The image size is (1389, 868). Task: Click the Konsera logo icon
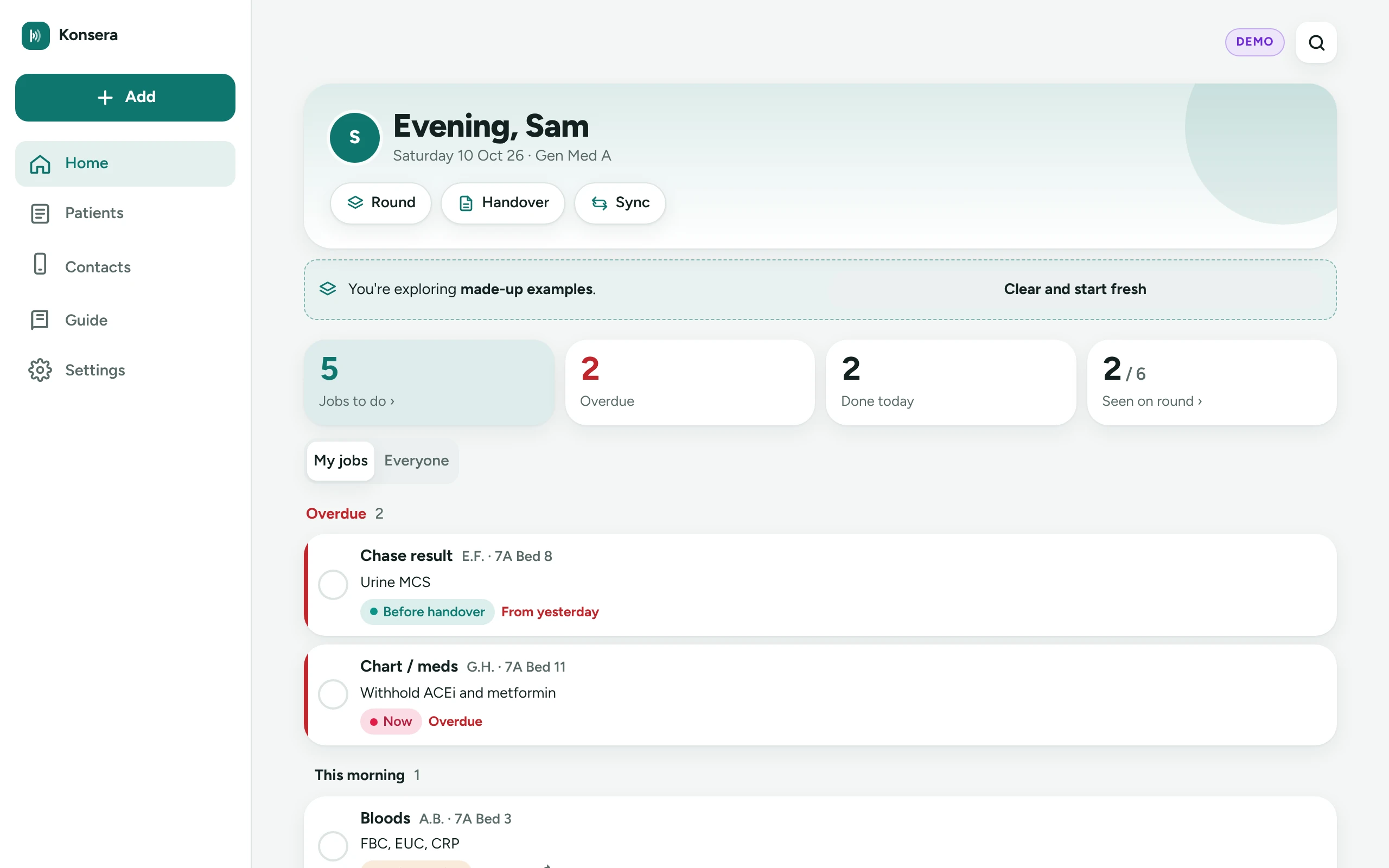point(36,36)
